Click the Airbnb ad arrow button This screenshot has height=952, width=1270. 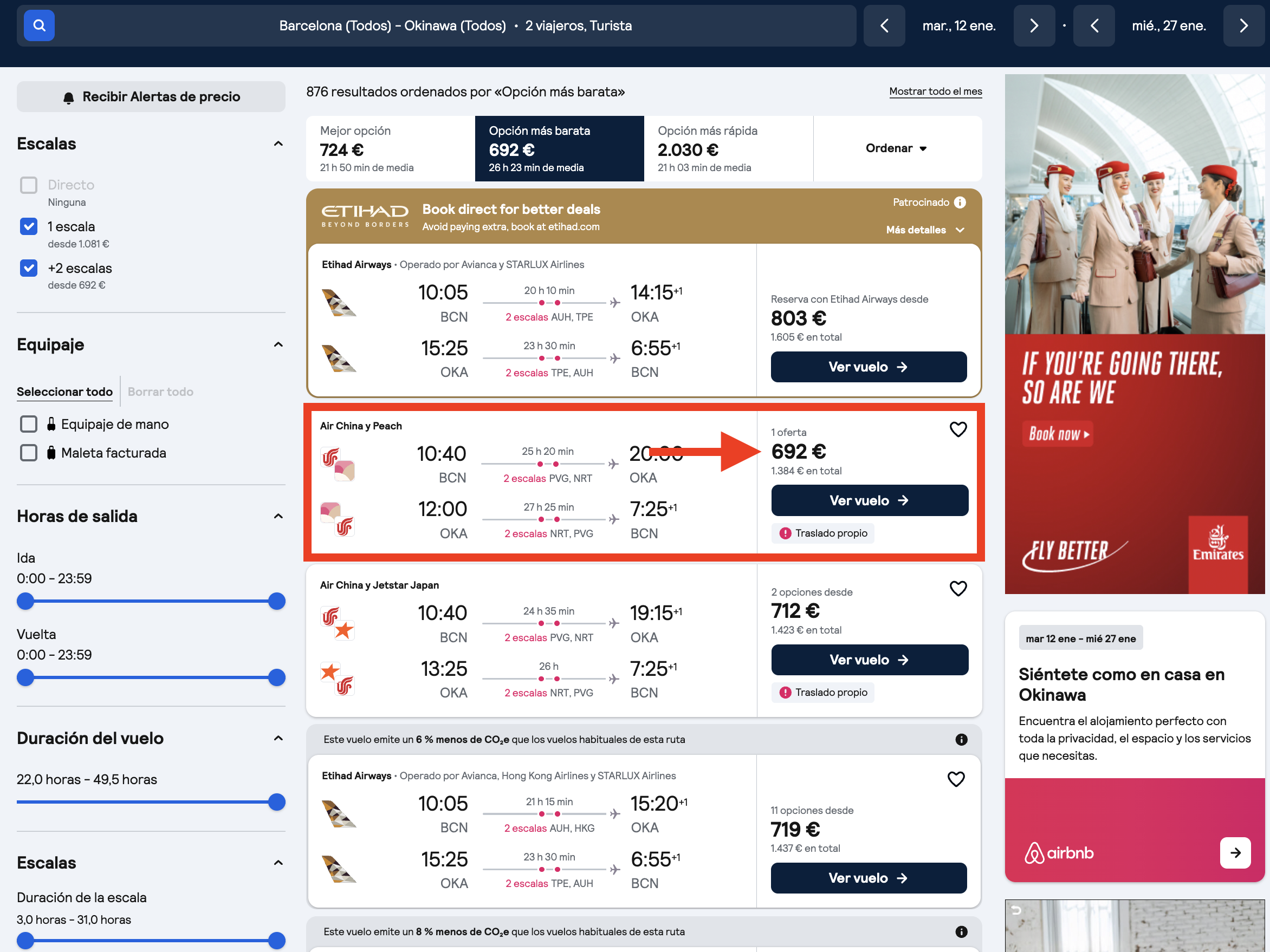[x=1235, y=853]
